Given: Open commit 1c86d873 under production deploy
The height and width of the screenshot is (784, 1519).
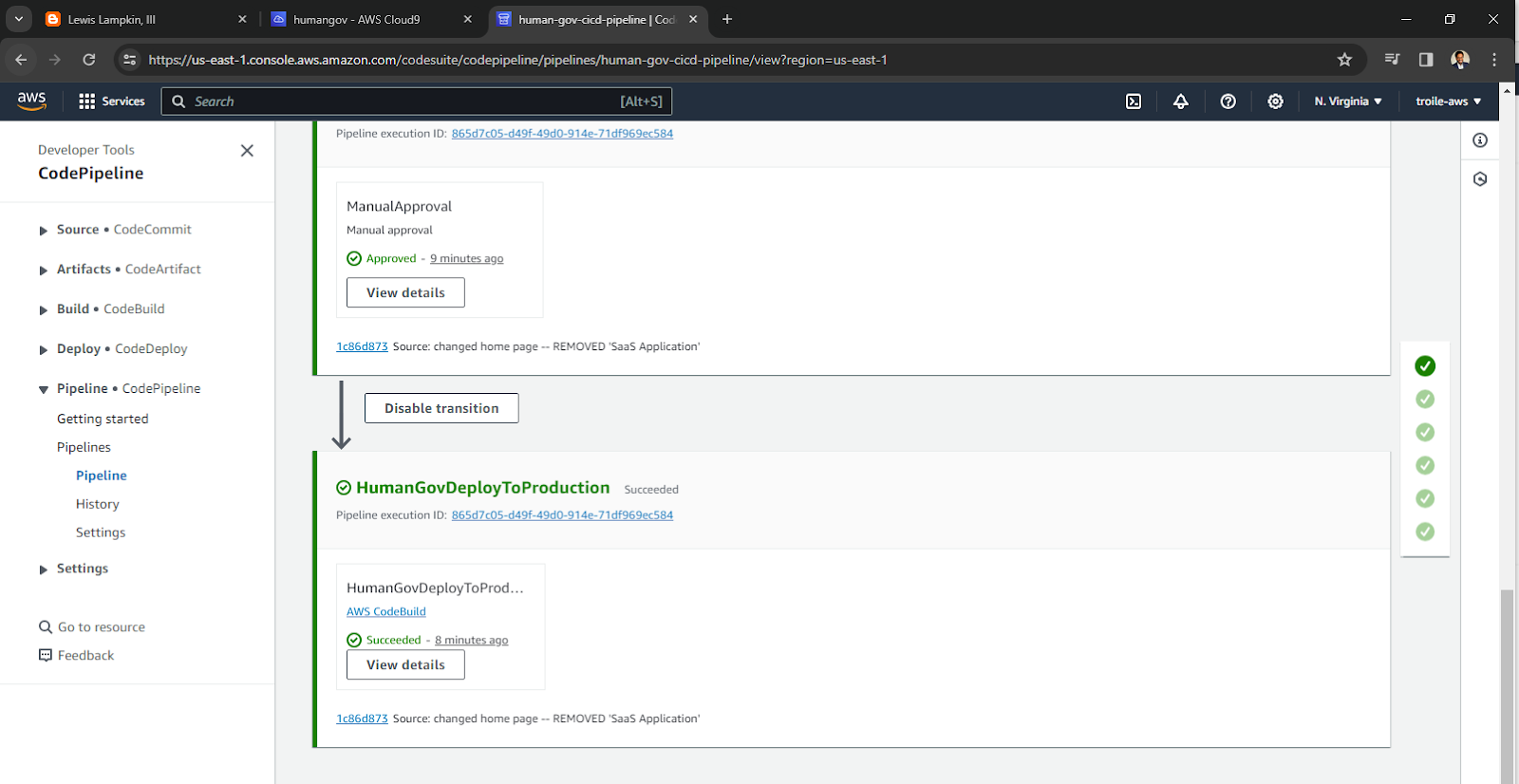Looking at the screenshot, I should 362,719.
